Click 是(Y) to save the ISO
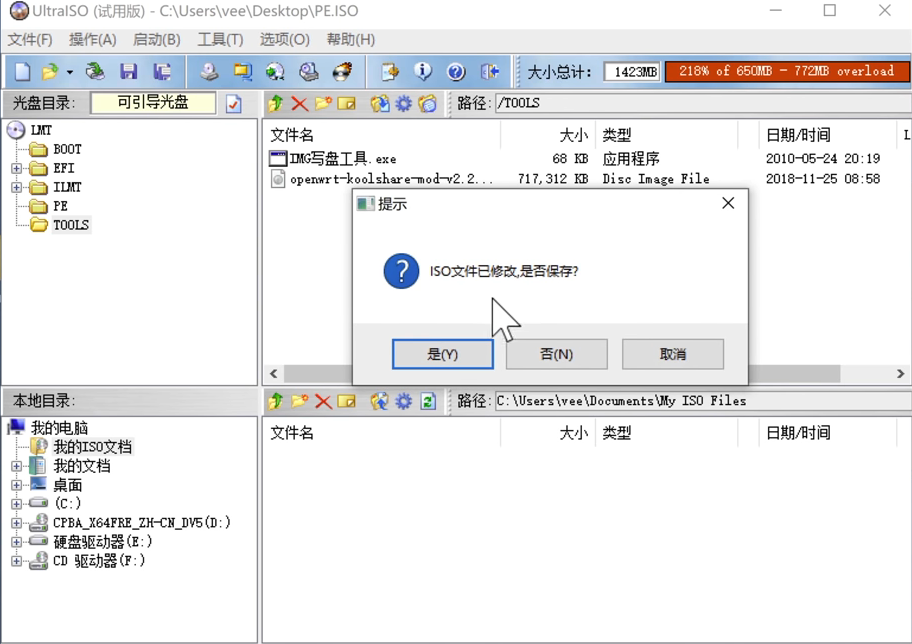The height and width of the screenshot is (644, 912). (x=443, y=354)
